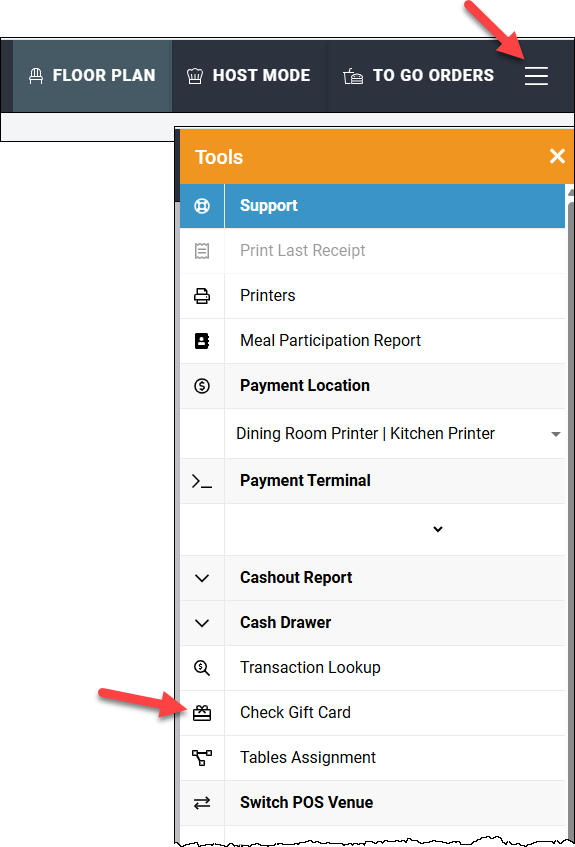Click the Transaction Lookup magnifier icon
The height and width of the screenshot is (847, 575).
point(202,668)
